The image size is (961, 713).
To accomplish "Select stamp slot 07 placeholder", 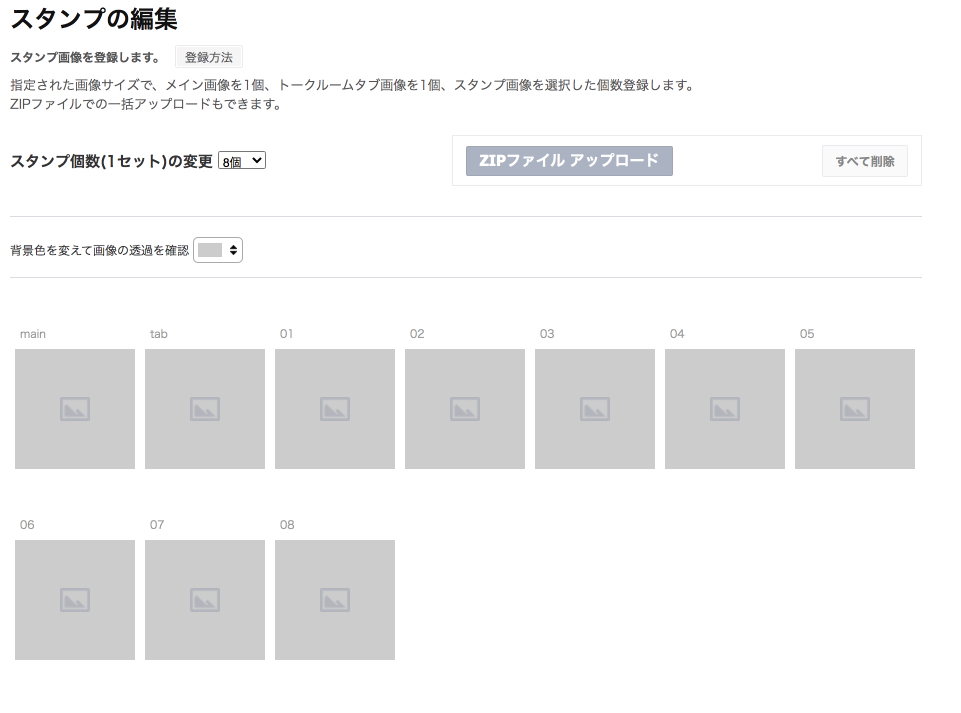I will [x=205, y=600].
